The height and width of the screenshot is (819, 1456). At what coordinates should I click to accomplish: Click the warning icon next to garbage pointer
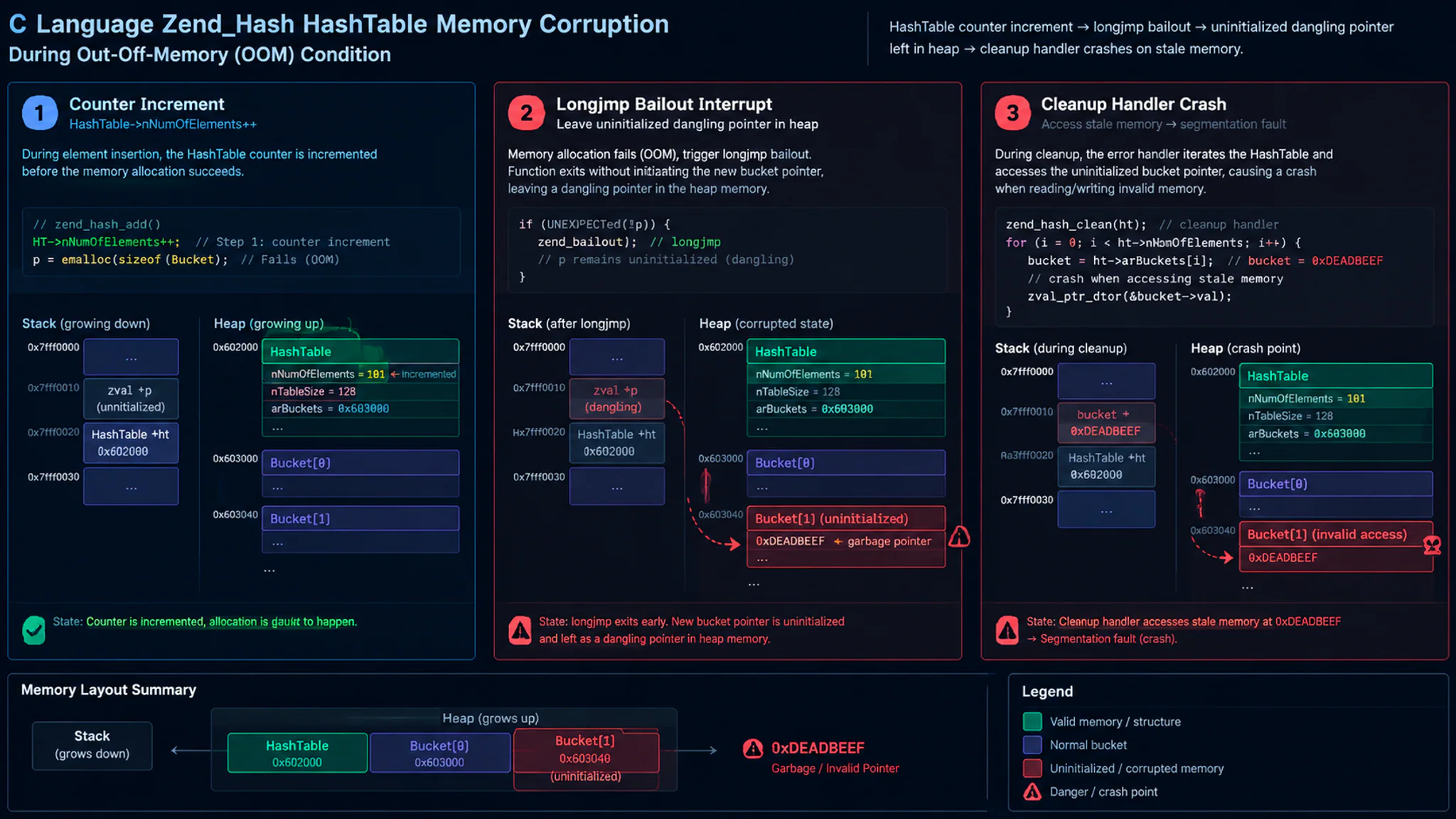tap(959, 536)
